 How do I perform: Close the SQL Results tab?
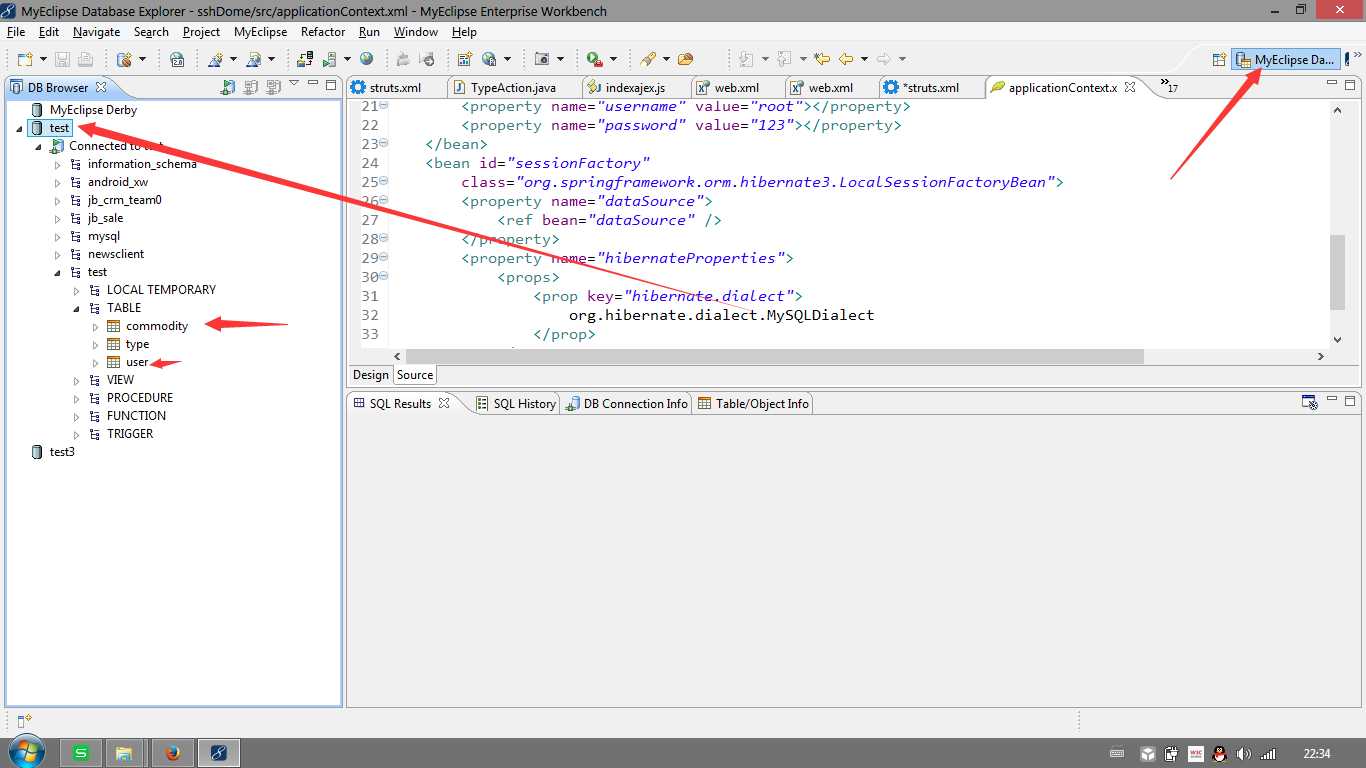444,403
